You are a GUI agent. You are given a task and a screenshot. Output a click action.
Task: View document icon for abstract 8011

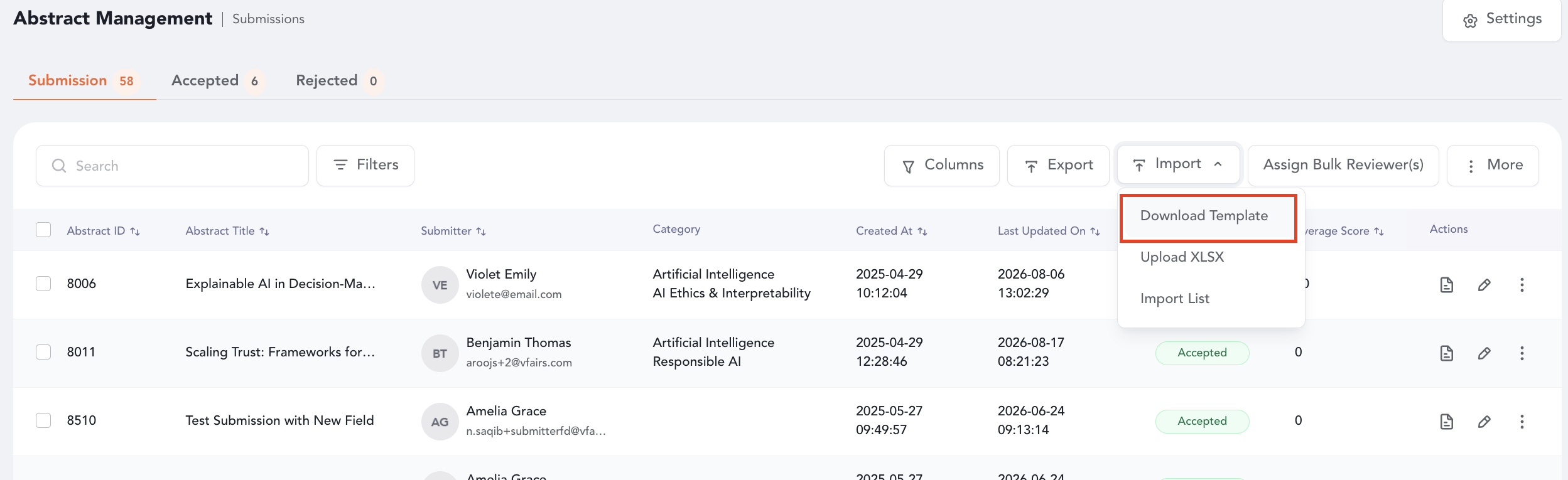[x=1447, y=353]
